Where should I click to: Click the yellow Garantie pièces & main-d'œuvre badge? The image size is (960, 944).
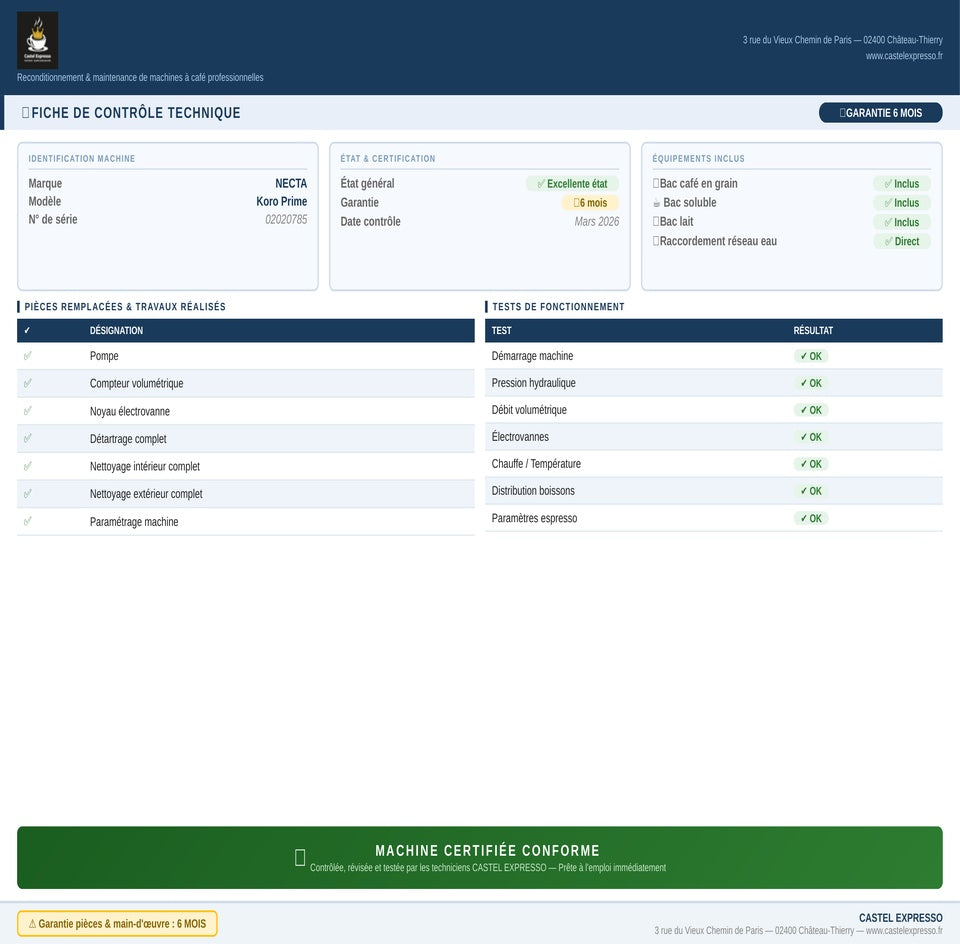pos(117,924)
